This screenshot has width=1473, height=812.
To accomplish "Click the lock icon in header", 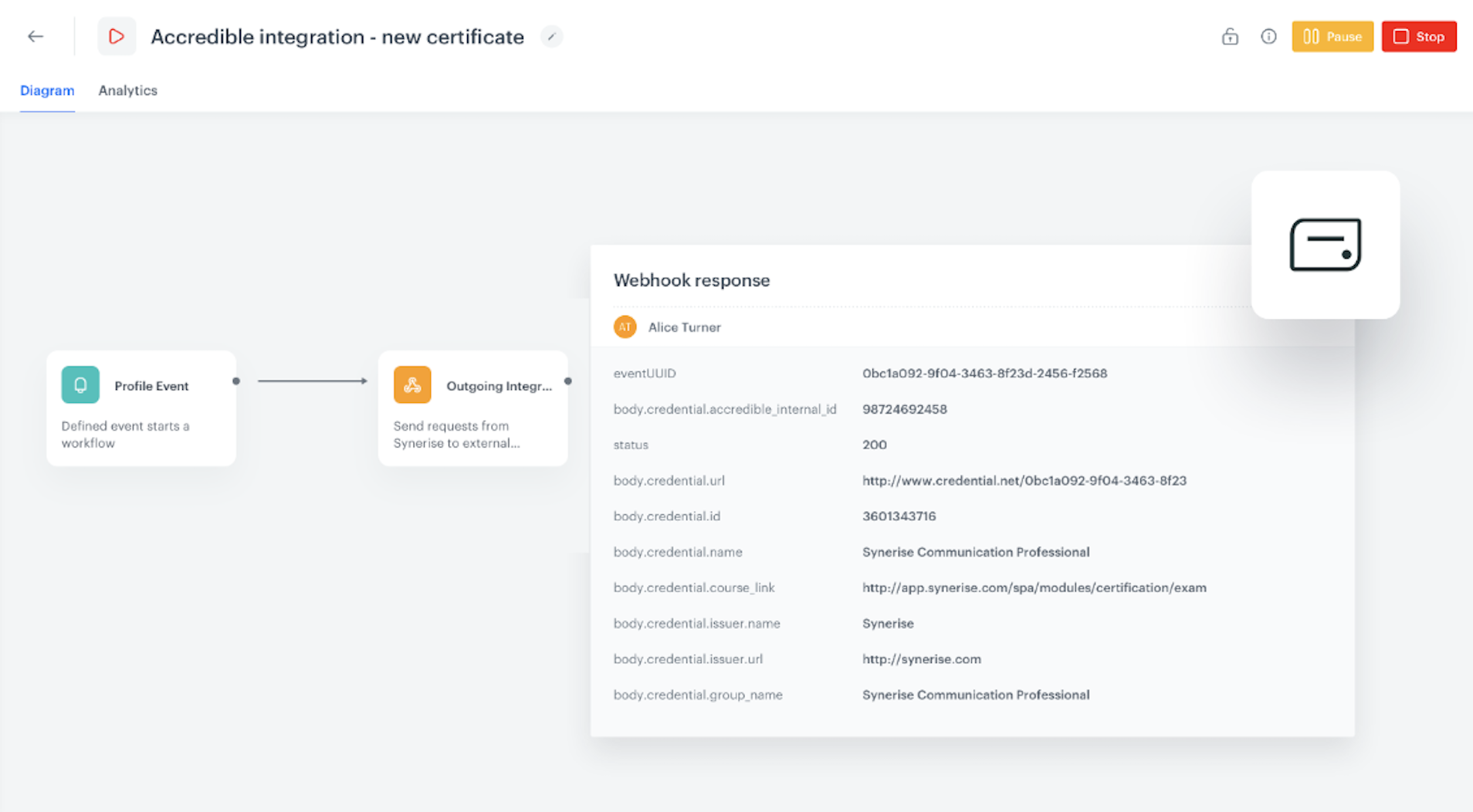I will 1230,36.
